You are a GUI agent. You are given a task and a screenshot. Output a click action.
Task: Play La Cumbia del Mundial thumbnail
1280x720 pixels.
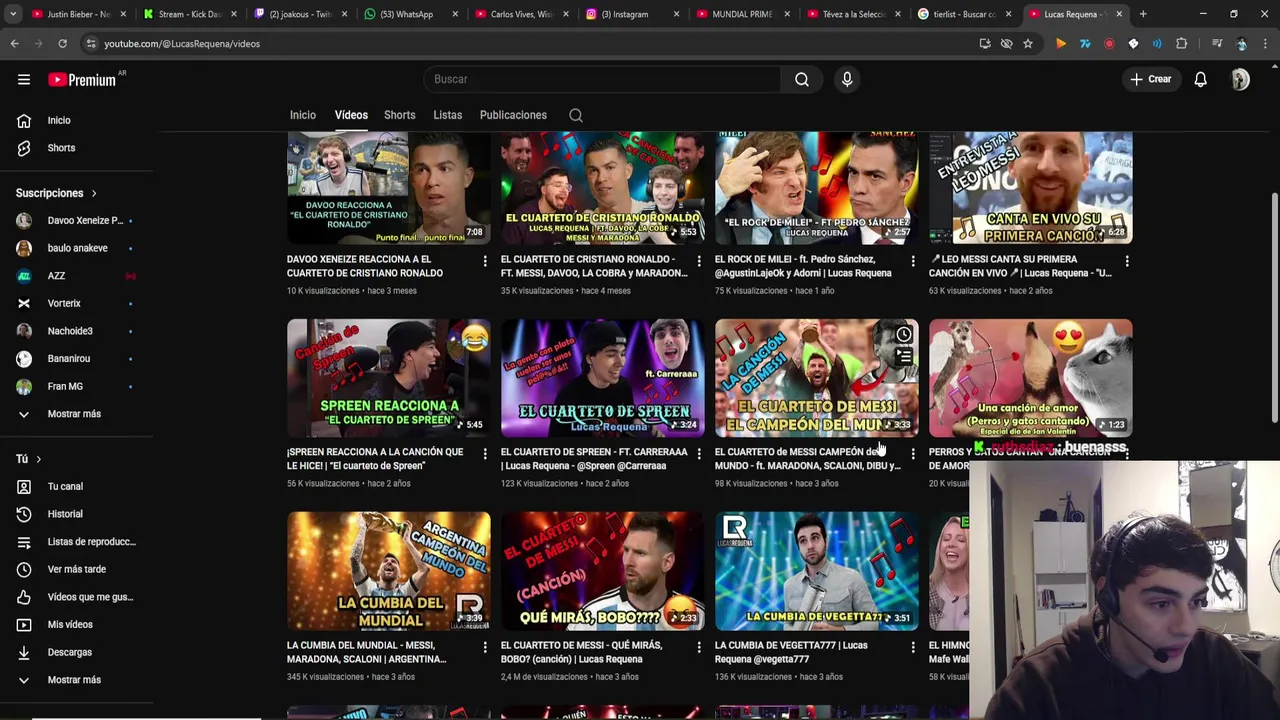(x=389, y=571)
